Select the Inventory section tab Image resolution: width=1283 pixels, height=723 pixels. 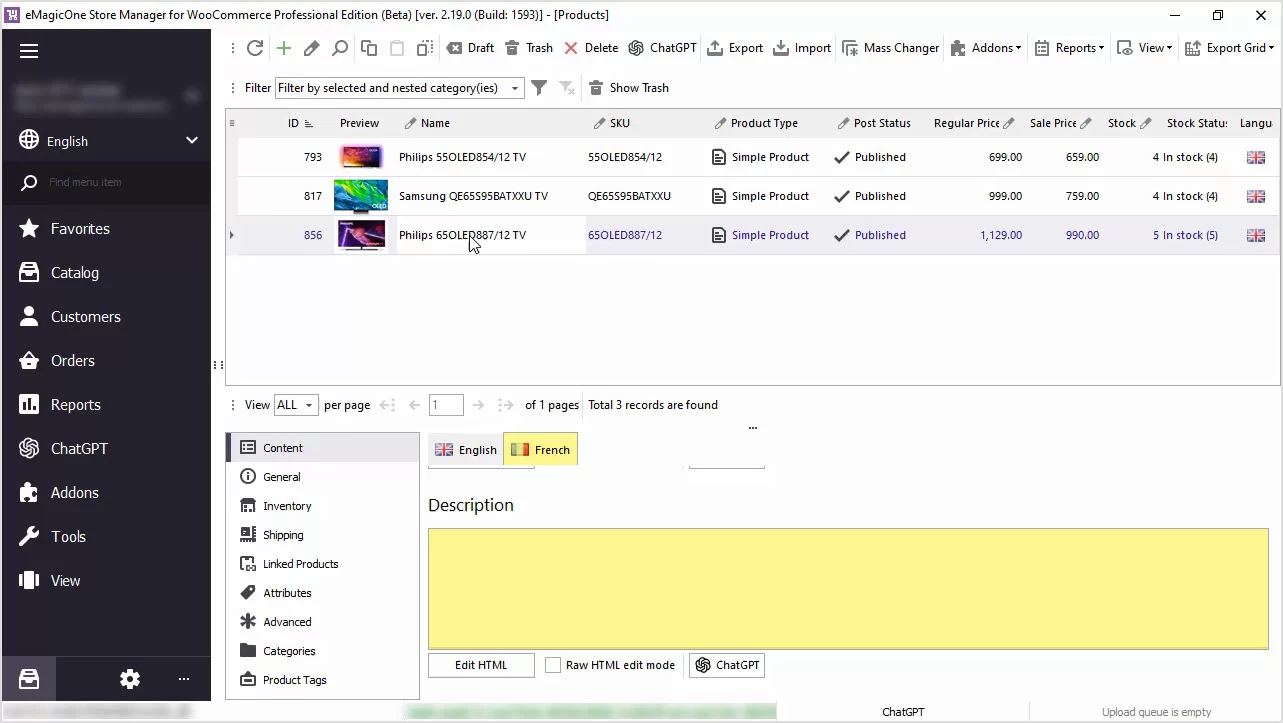coord(287,506)
